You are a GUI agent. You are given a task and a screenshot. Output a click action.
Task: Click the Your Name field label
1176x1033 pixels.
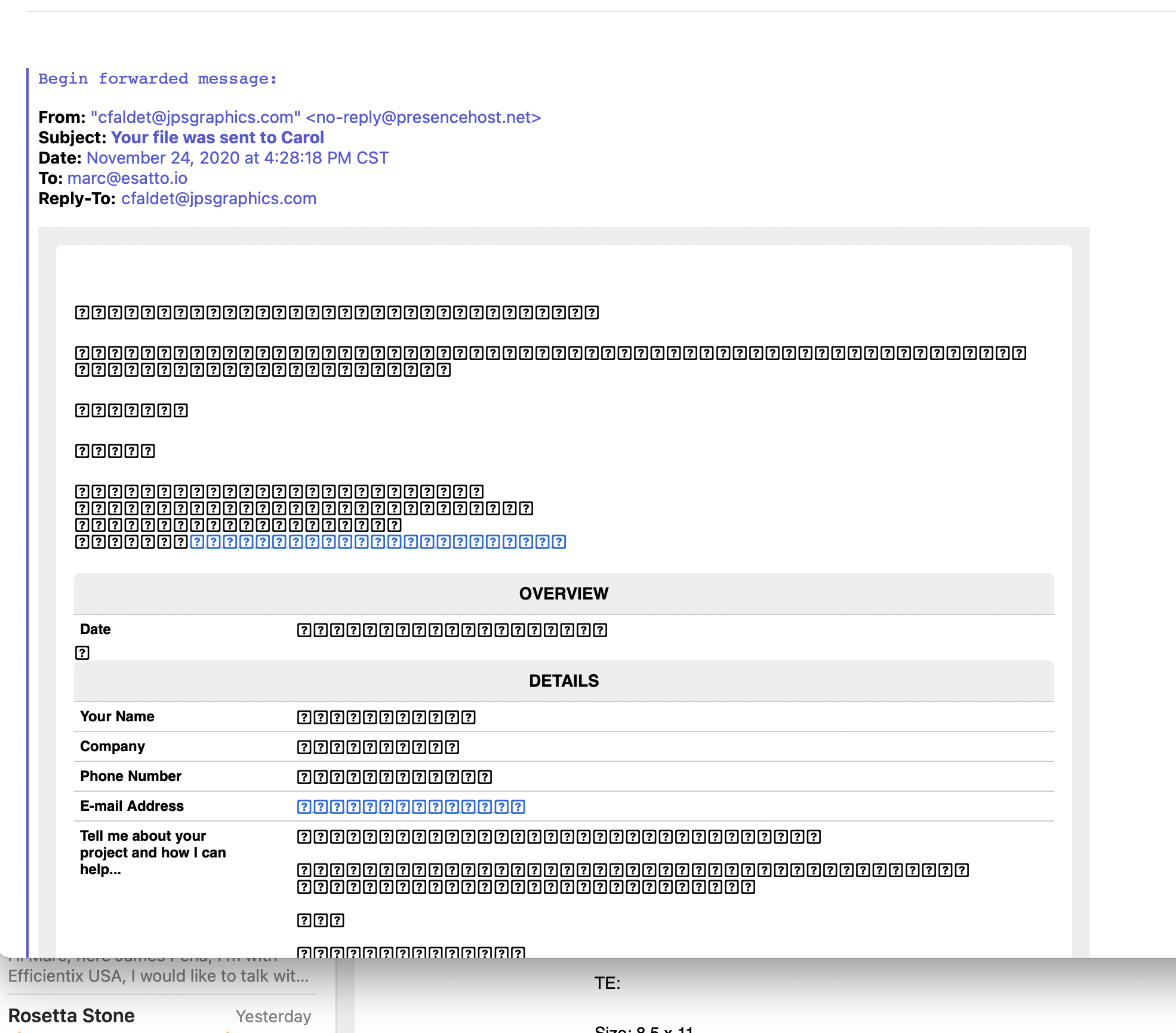pos(117,717)
